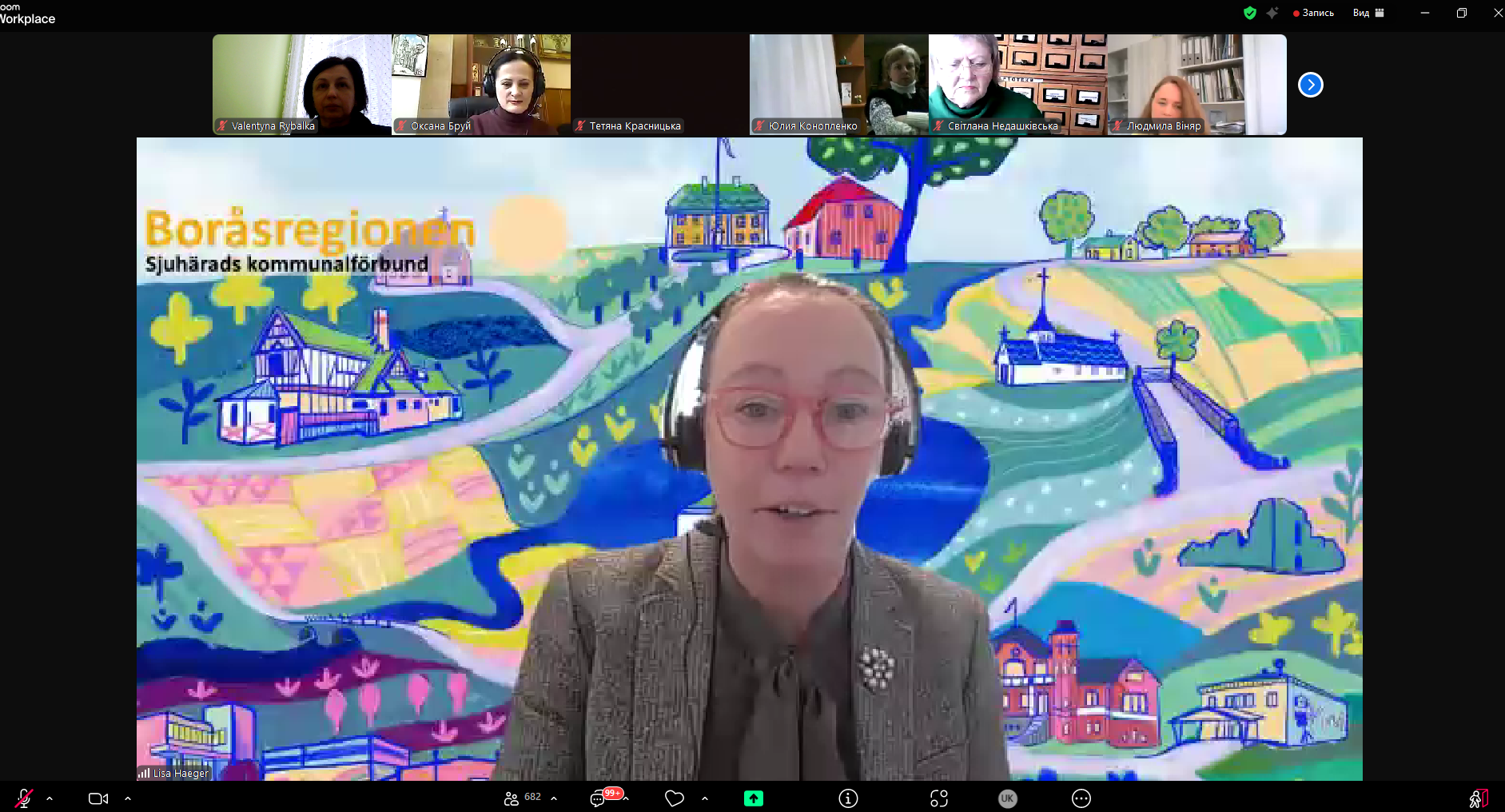The width and height of the screenshot is (1505, 812).
Task: Open the Participants panel showing 682
Action: [x=523, y=798]
